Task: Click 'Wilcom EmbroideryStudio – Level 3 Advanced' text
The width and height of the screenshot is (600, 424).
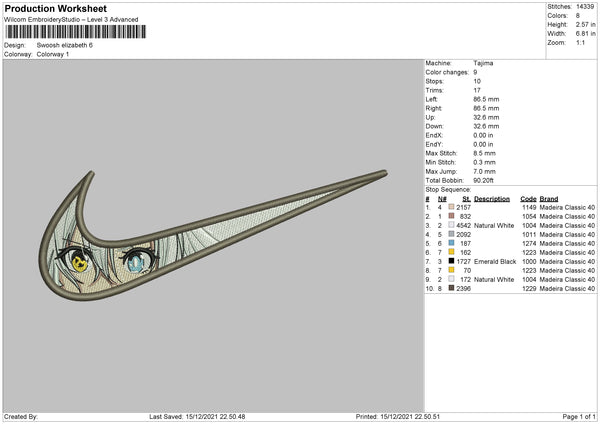Action: click(71, 20)
